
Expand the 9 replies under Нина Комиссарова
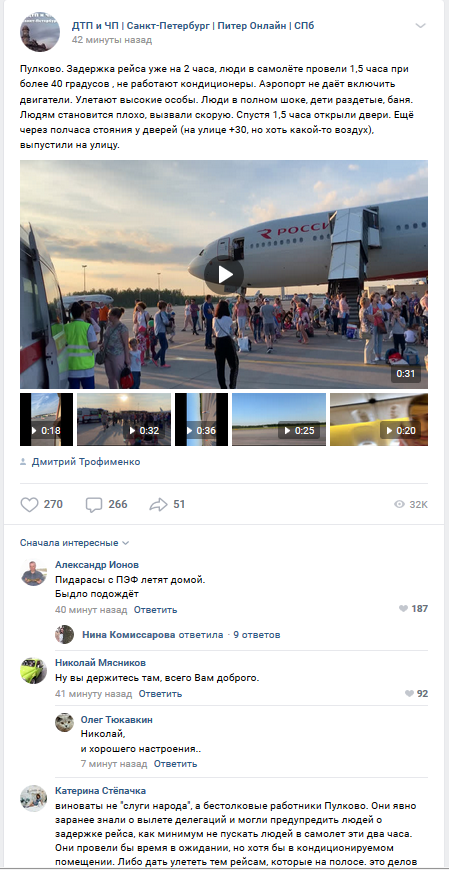(257, 635)
